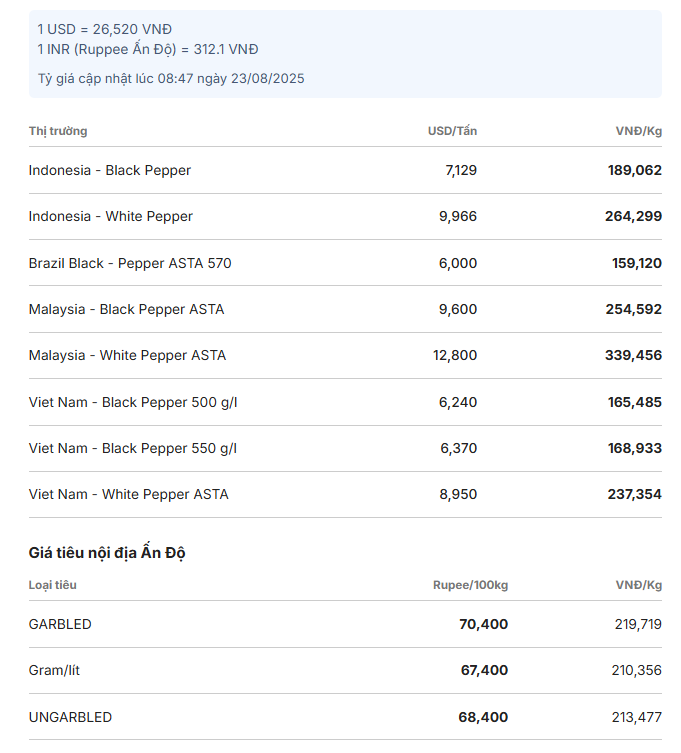
Task: Click the Thị trường column header
Action: (x=58, y=131)
